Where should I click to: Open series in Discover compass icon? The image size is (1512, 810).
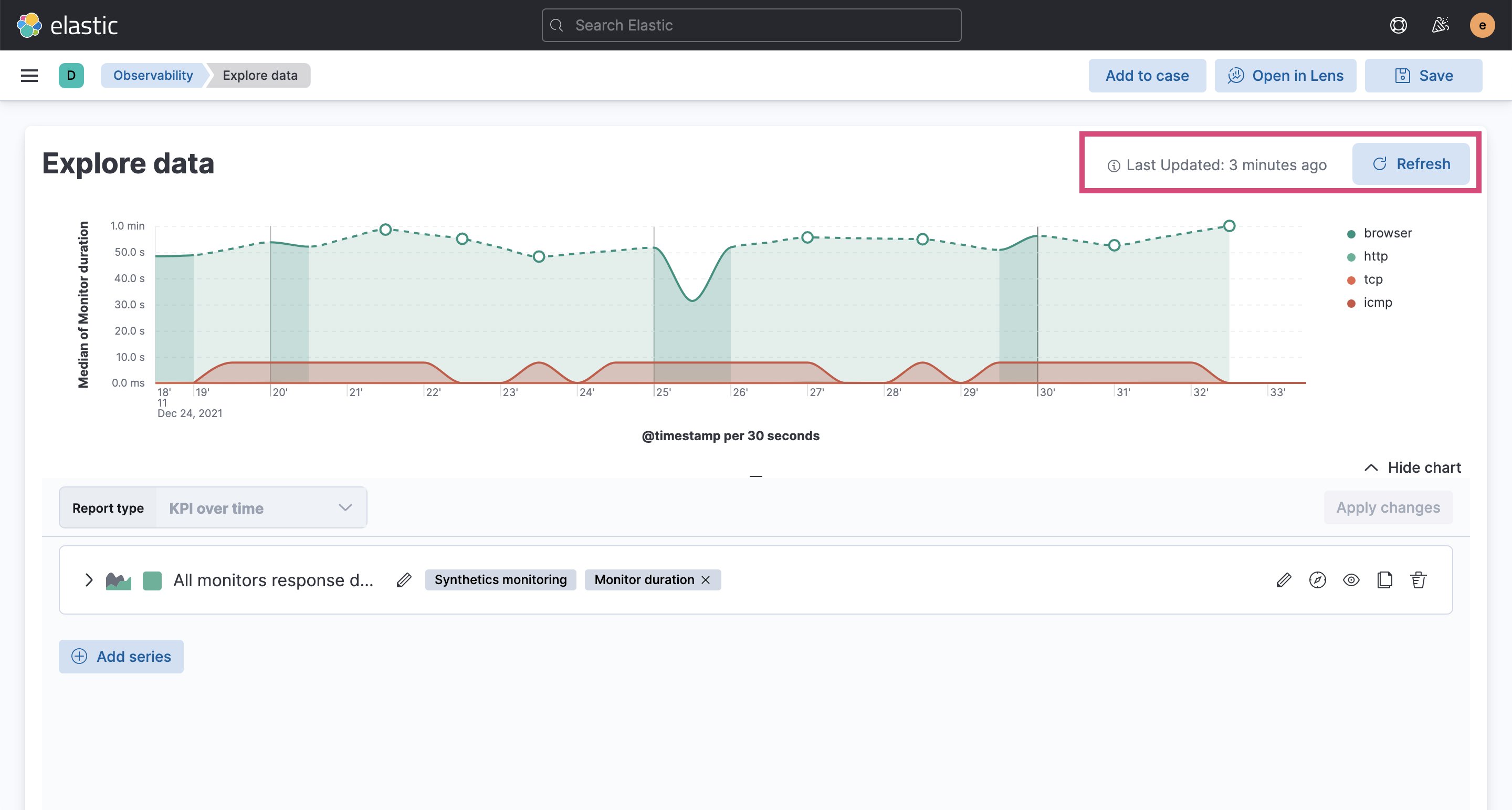(x=1318, y=580)
